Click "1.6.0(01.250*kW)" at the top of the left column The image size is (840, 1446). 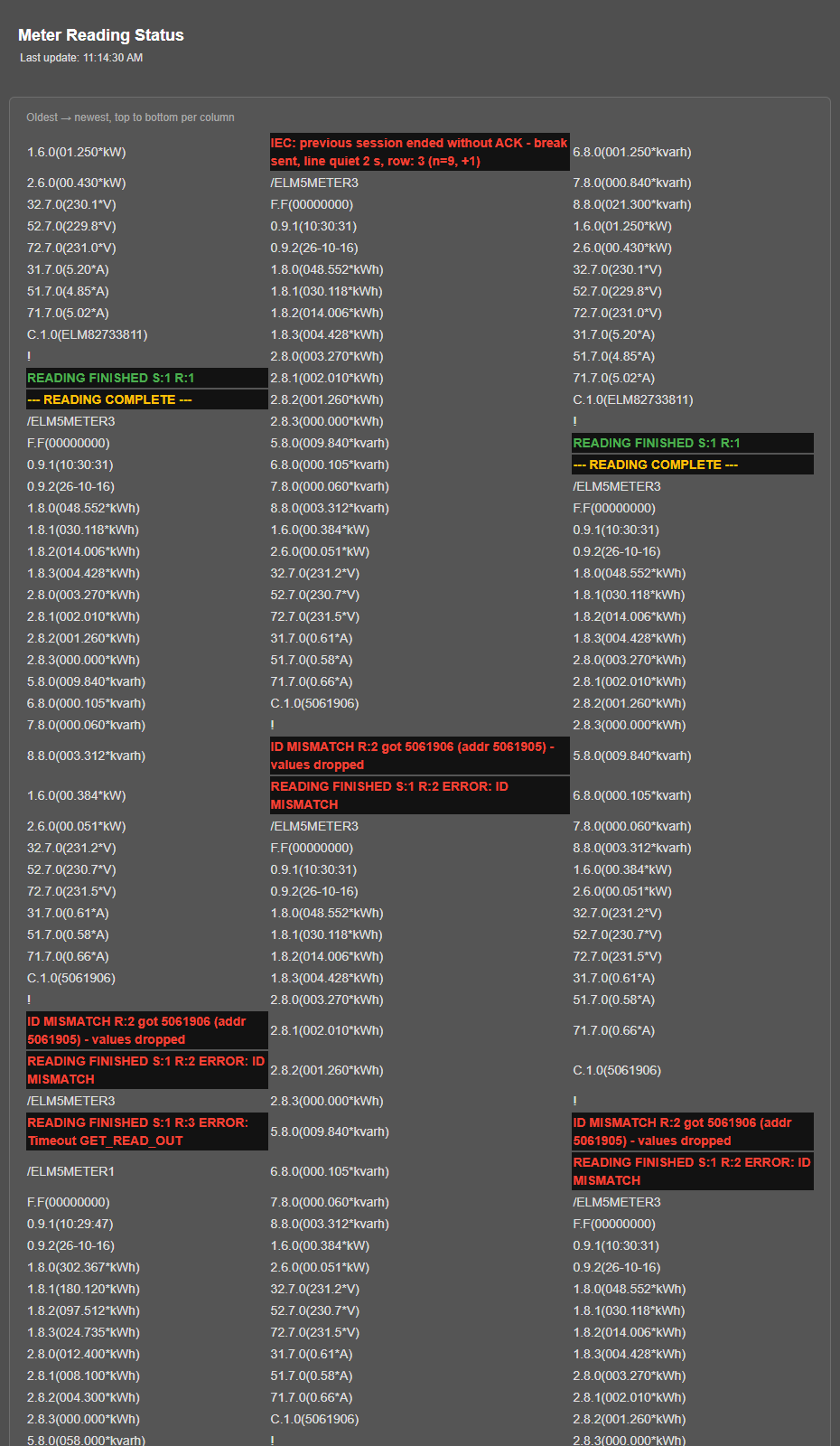coord(76,152)
